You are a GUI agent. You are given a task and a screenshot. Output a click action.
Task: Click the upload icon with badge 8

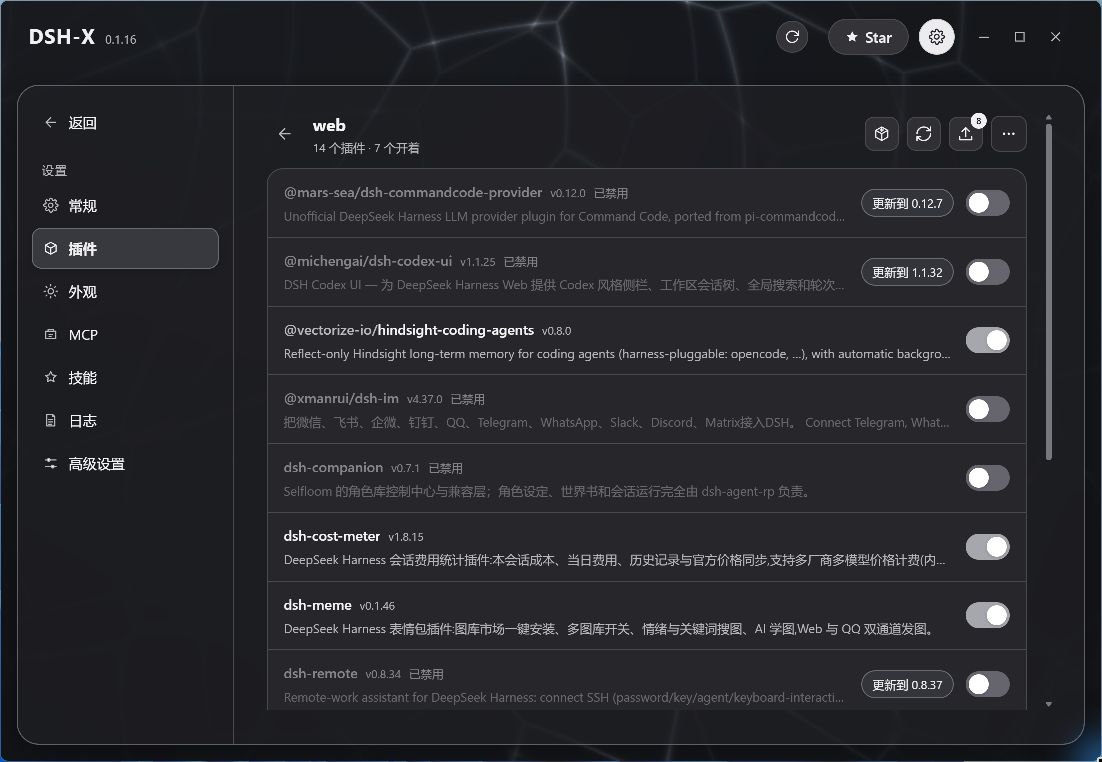pyautogui.click(x=966, y=134)
